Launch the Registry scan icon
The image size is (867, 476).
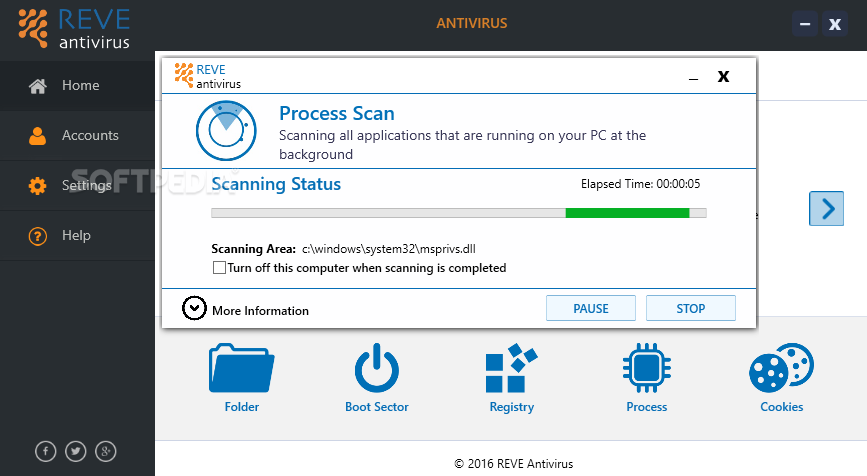click(x=511, y=368)
